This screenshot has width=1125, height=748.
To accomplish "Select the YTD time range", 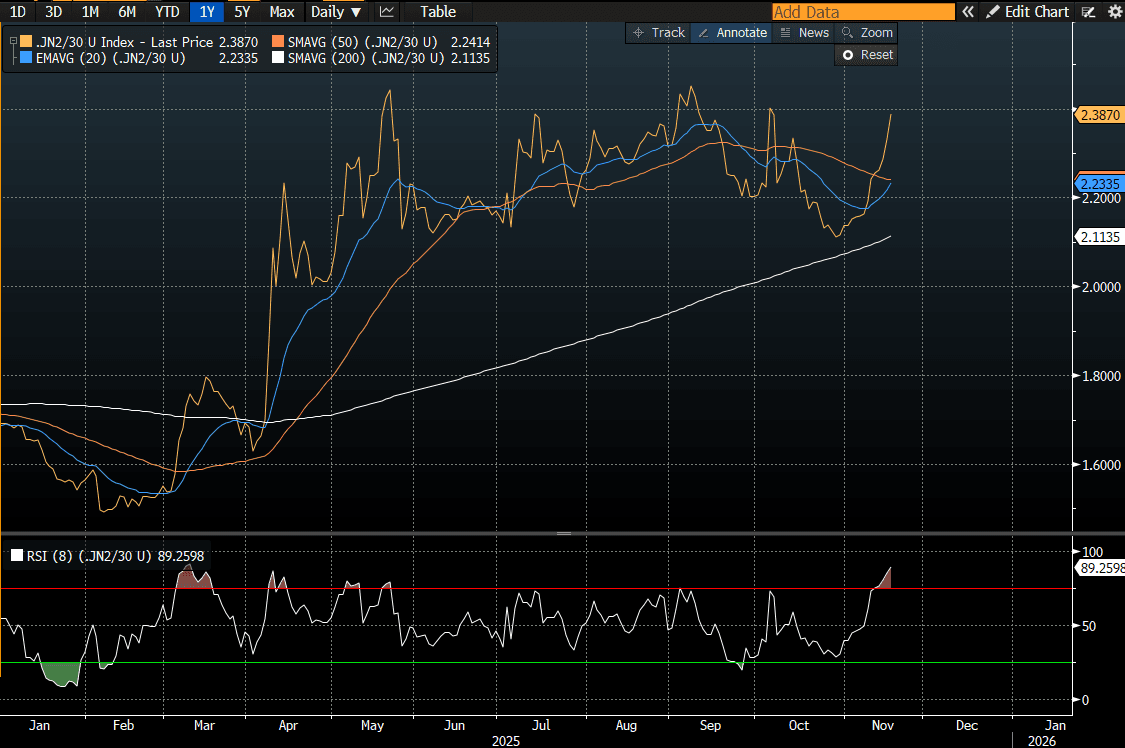I will click(x=167, y=12).
